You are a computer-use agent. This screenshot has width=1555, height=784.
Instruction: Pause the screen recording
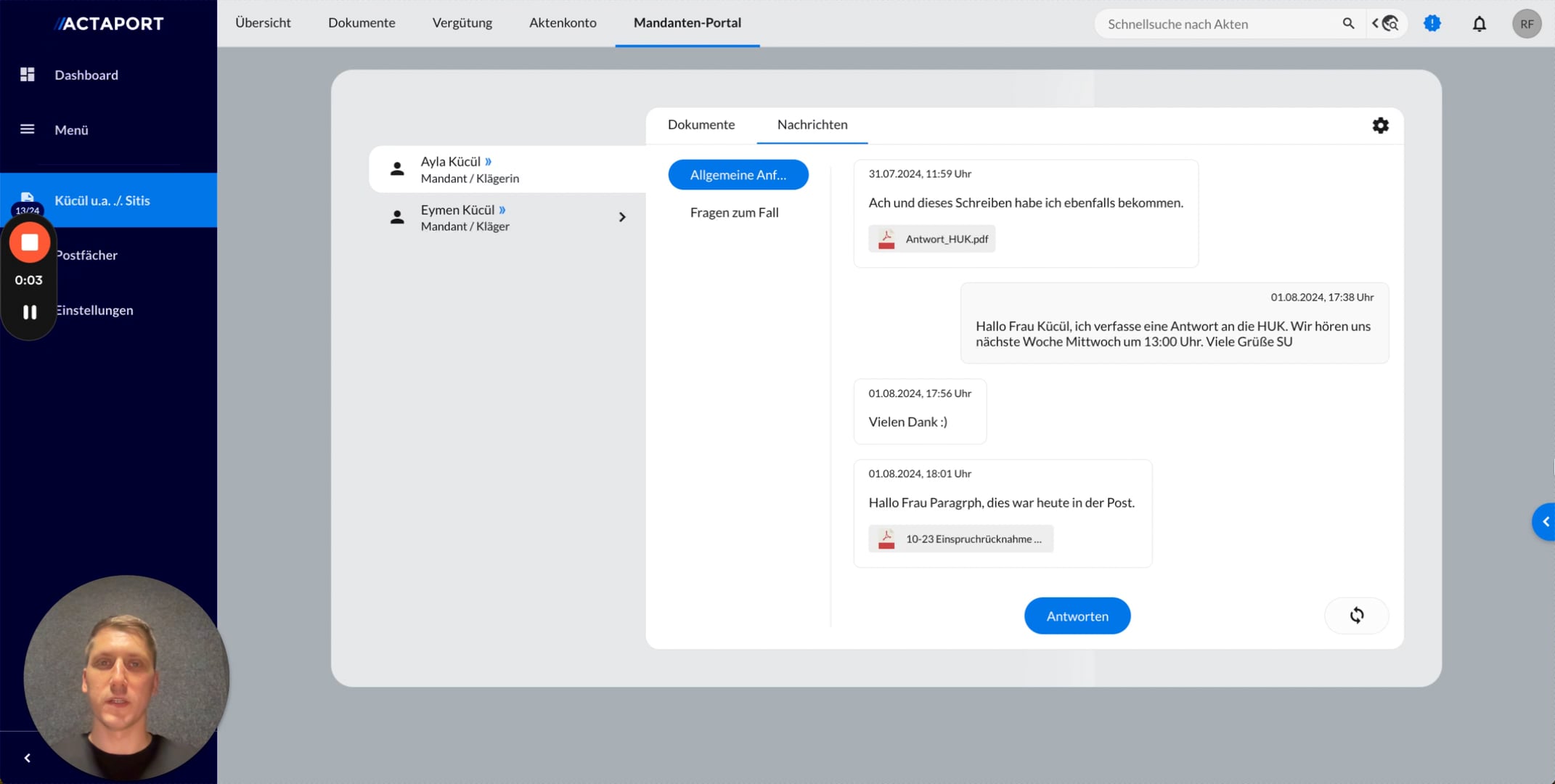[x=29, y=312]
